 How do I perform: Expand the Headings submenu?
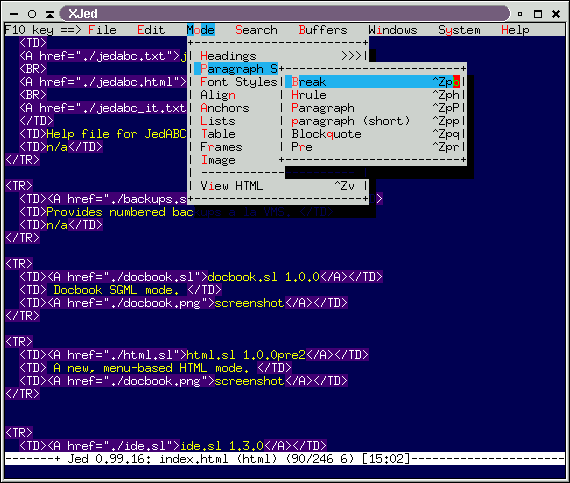tap(281, 56)
